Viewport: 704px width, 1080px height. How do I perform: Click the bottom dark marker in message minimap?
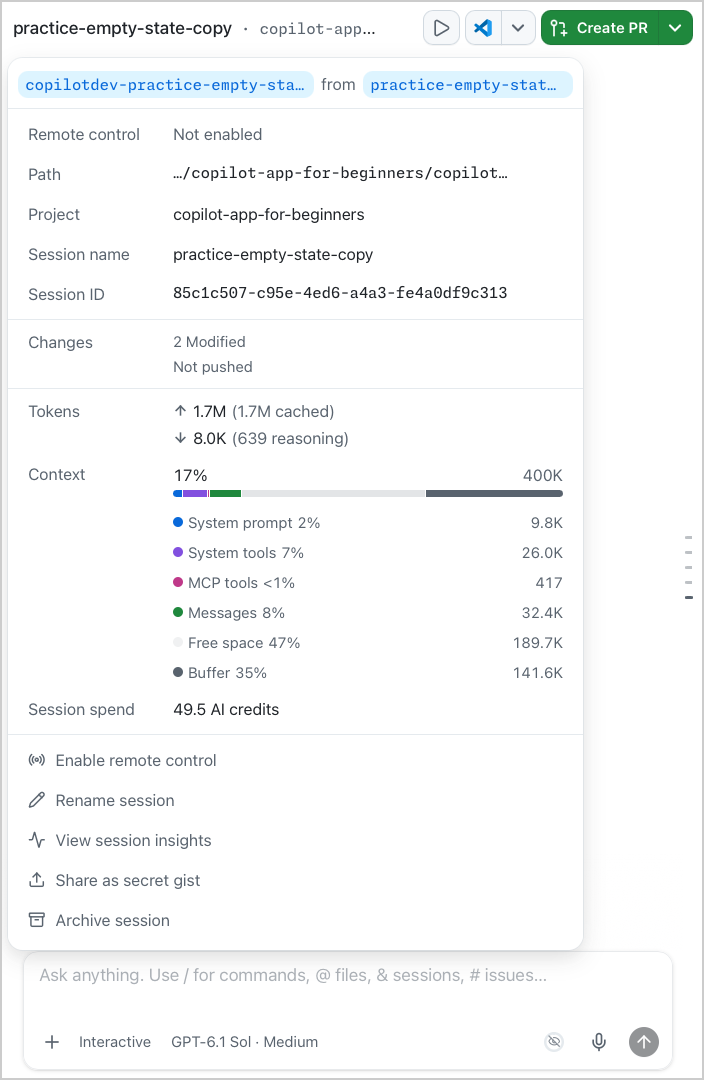(x=689, y=597)
